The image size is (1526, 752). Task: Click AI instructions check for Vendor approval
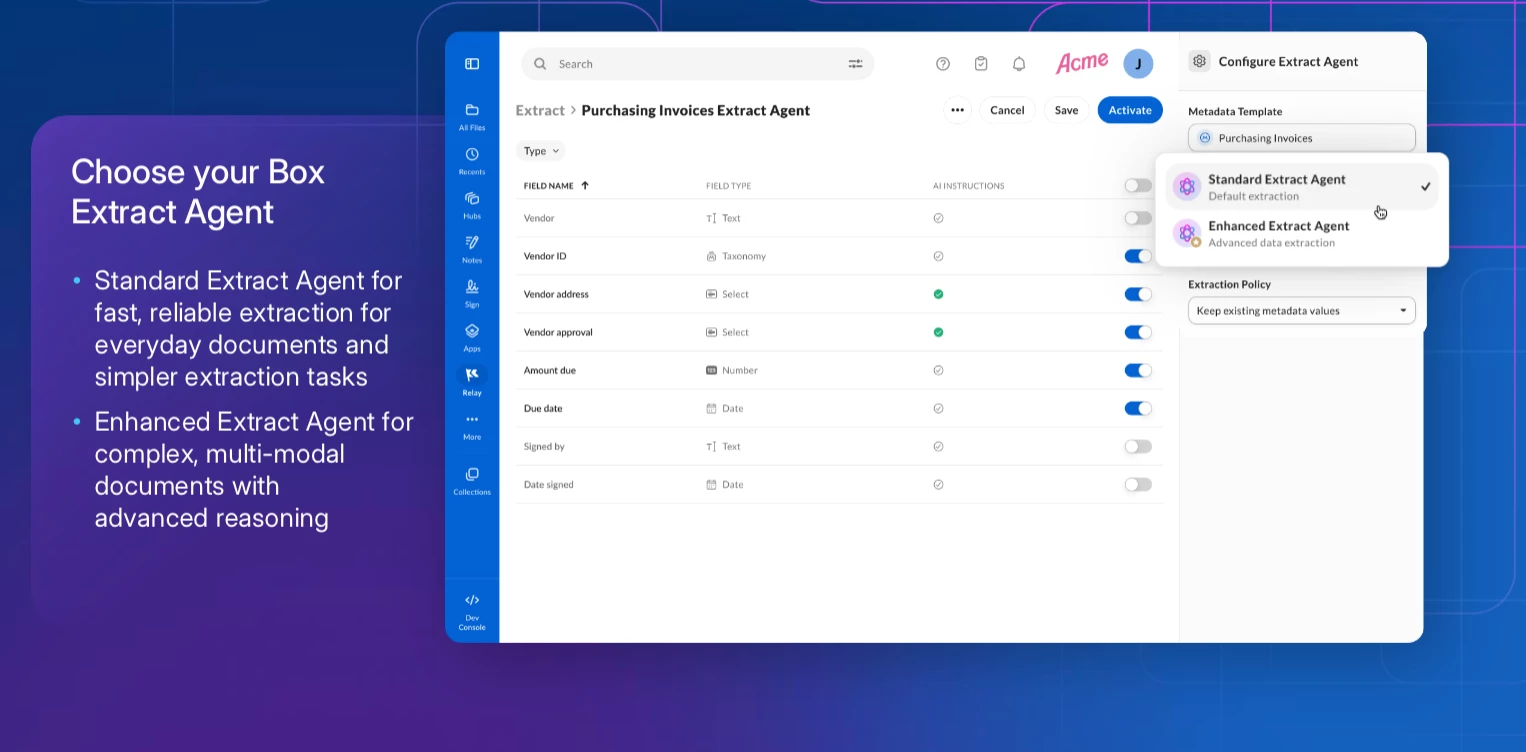938,332
